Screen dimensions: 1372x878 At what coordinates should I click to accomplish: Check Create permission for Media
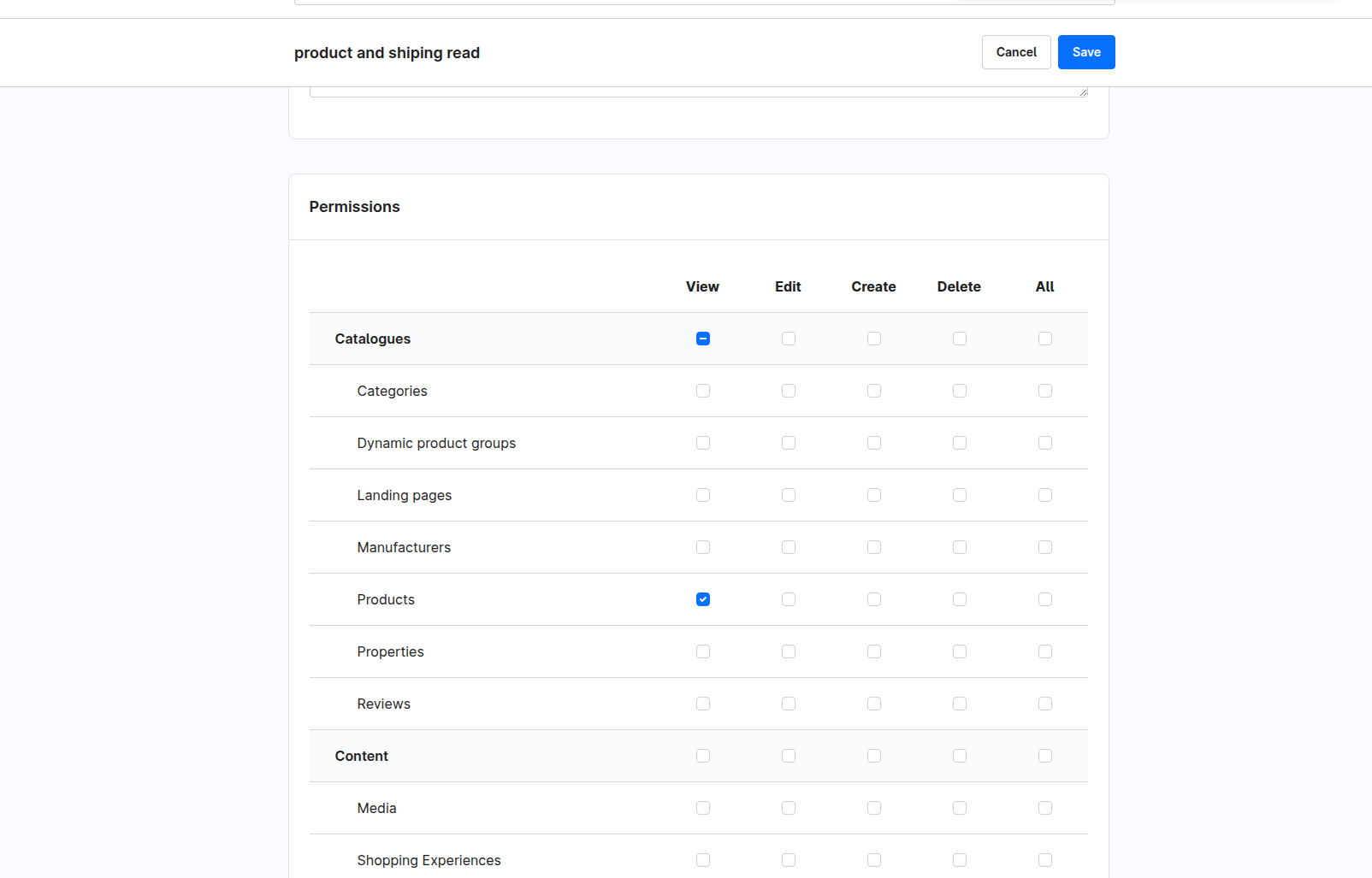click(873, 808)
